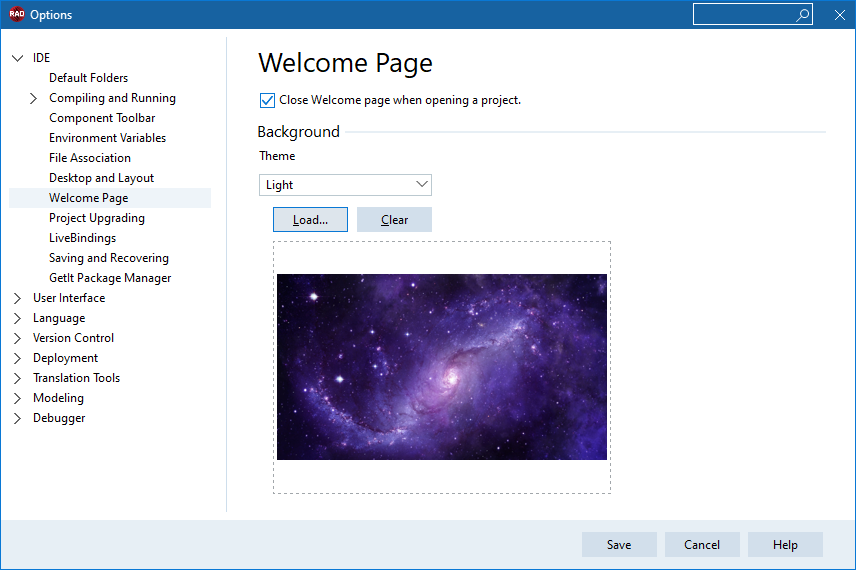Image resolution: width=856 pixels, height=570 pixels.
Task: Expand the User Interface node
Action: coord(17,298)
